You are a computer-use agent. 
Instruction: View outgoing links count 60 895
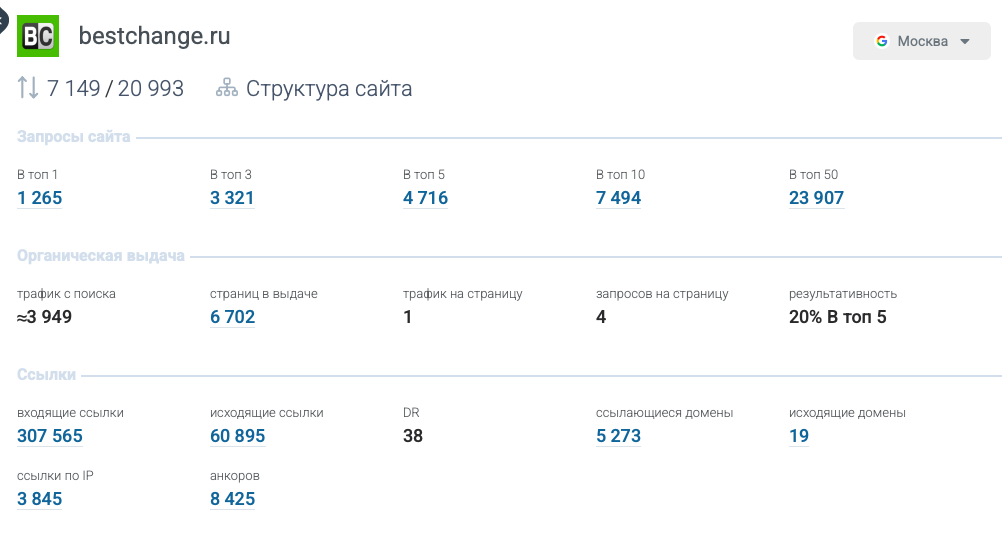click(x=237, y=436)
